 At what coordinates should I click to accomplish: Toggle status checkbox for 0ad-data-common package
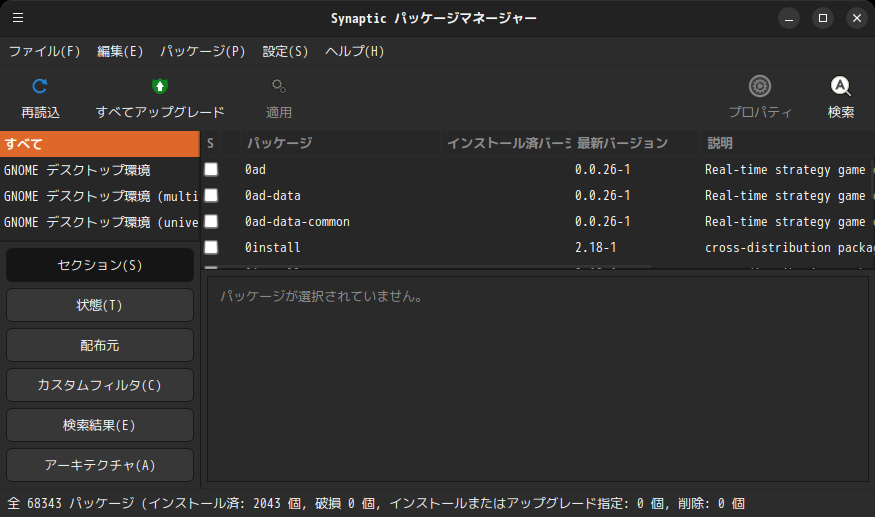tap(211, 222)
